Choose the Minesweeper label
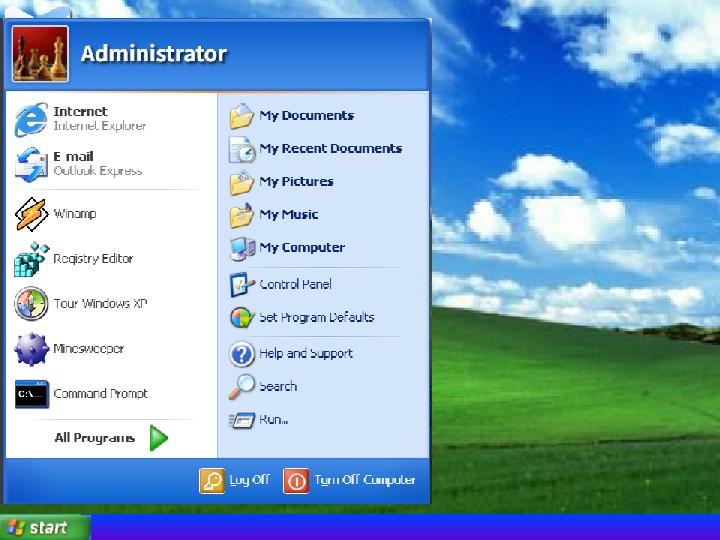The height and width of the screenshot is (540, 720). point(89,349)
